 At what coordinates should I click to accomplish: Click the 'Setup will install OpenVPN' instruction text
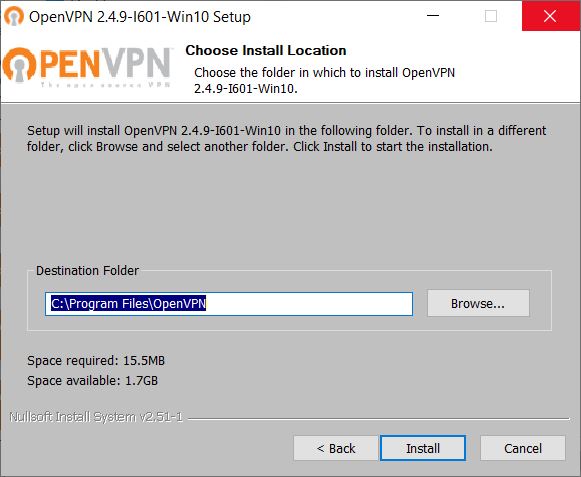point(286,138)
